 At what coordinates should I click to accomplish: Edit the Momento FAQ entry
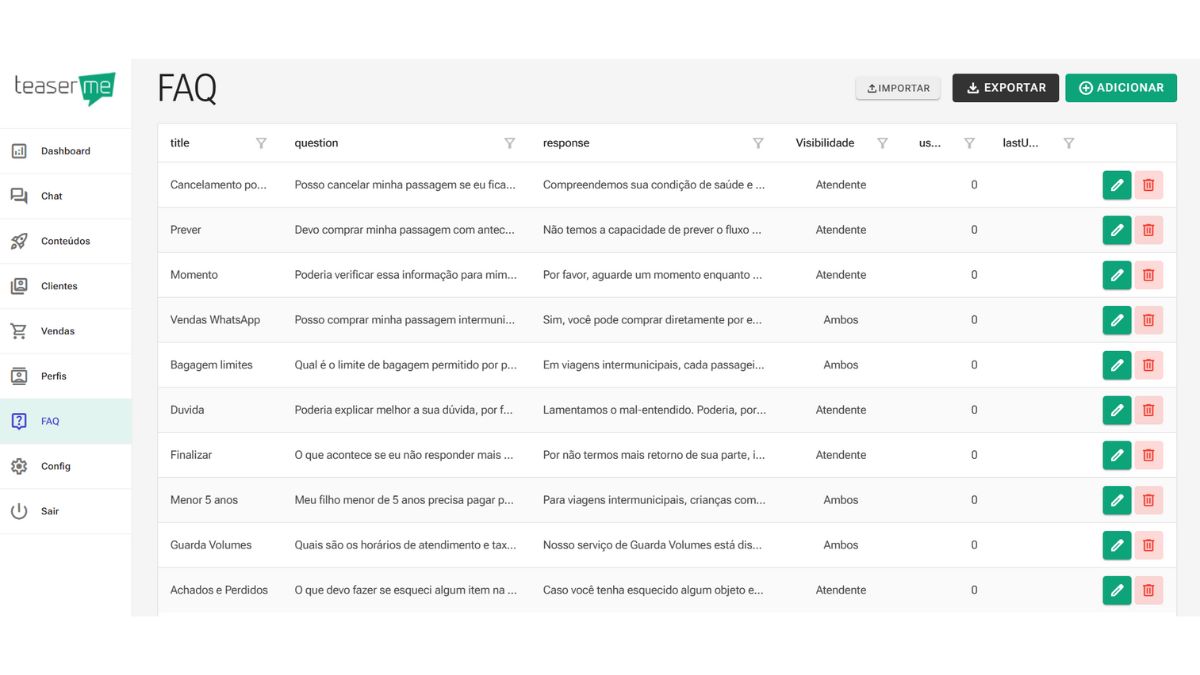[1117, 275]
